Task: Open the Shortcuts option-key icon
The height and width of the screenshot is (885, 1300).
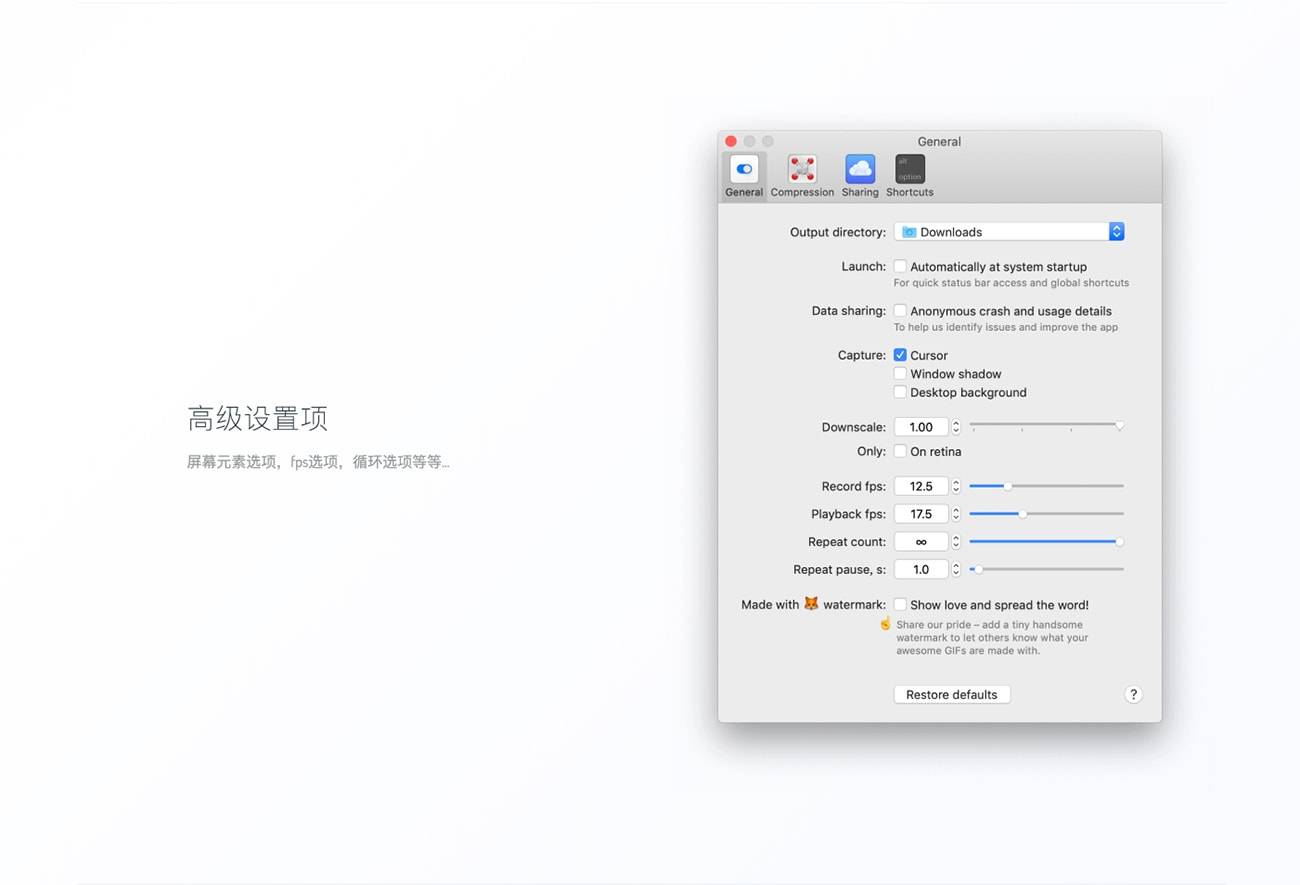Action: (x=910, y=169)
